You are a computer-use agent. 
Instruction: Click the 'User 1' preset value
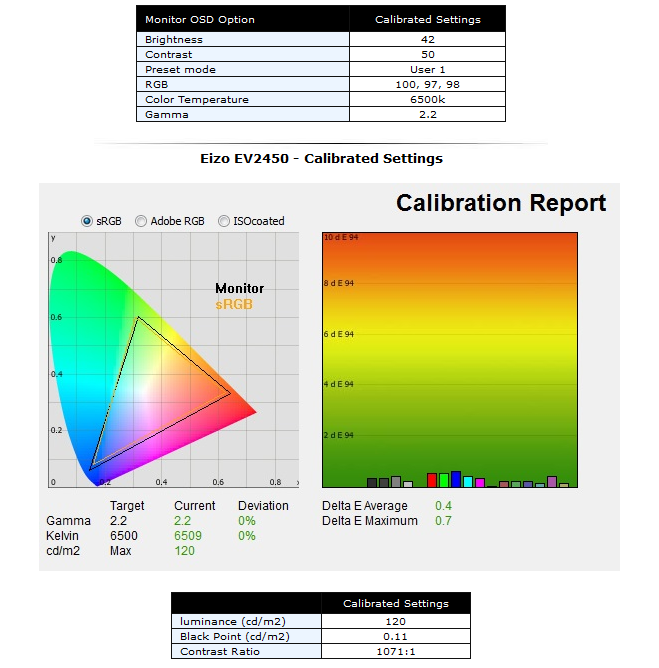pos(427,69)
